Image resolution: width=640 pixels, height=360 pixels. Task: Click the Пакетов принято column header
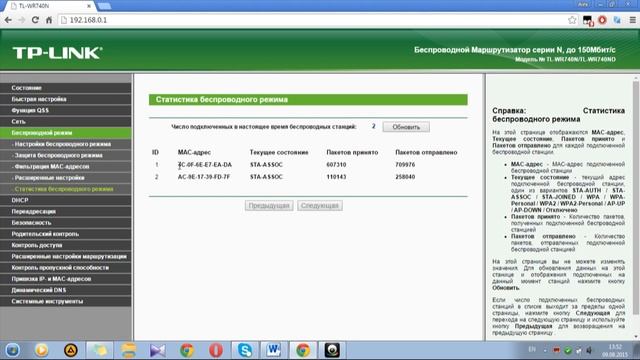[x=352, y=152]
